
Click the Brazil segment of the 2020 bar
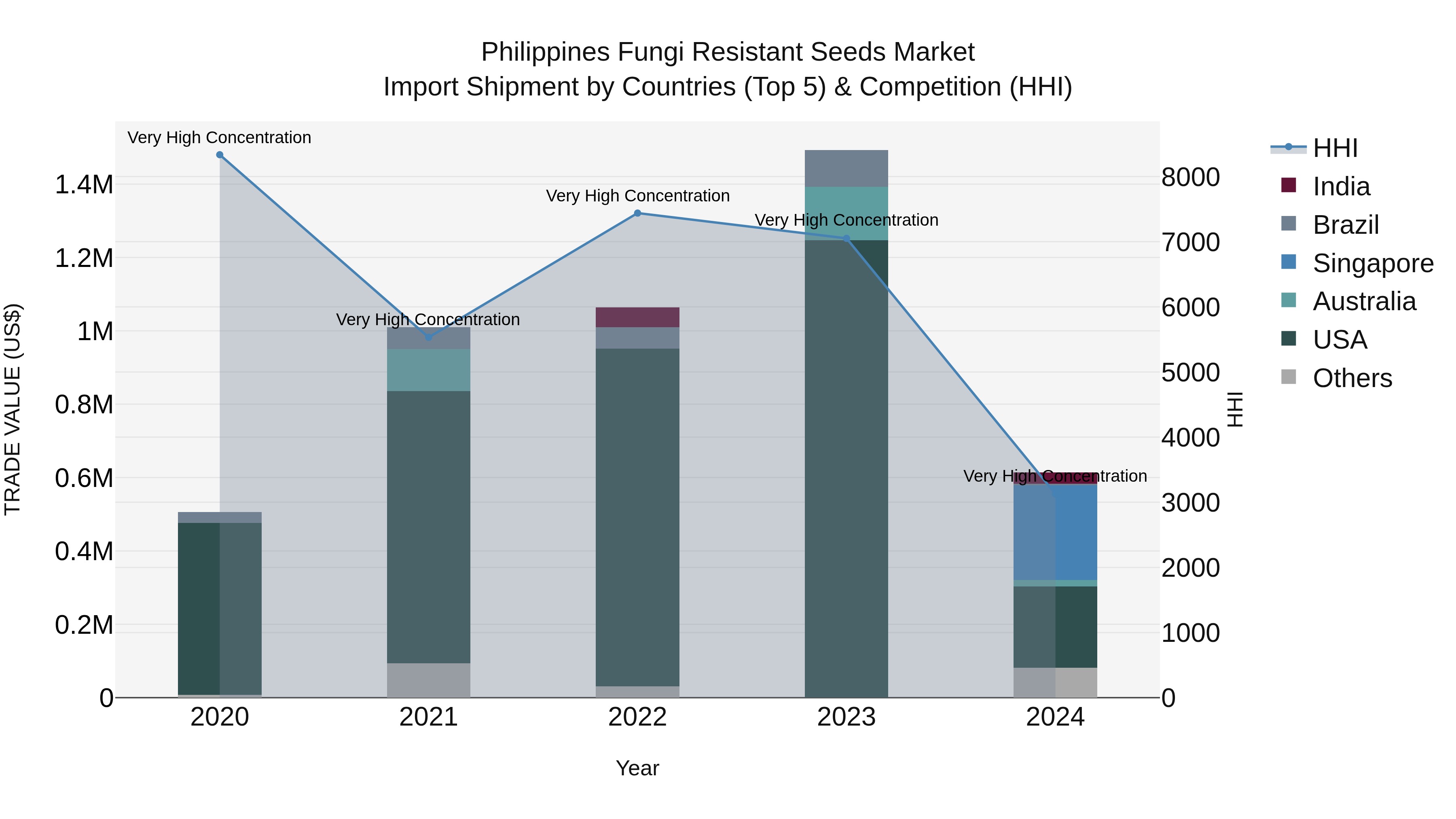pos(220,517)
